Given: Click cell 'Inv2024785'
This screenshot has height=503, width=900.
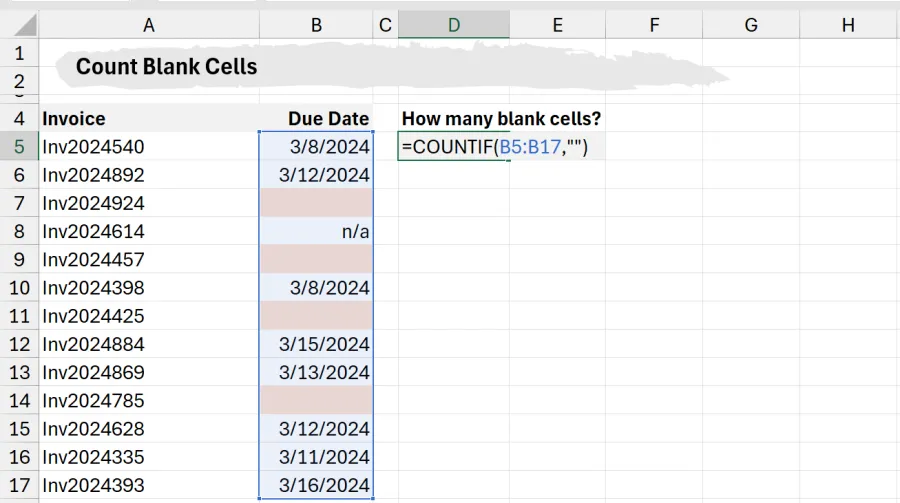Looking at the screenshot, I should [x=149, y=400].
